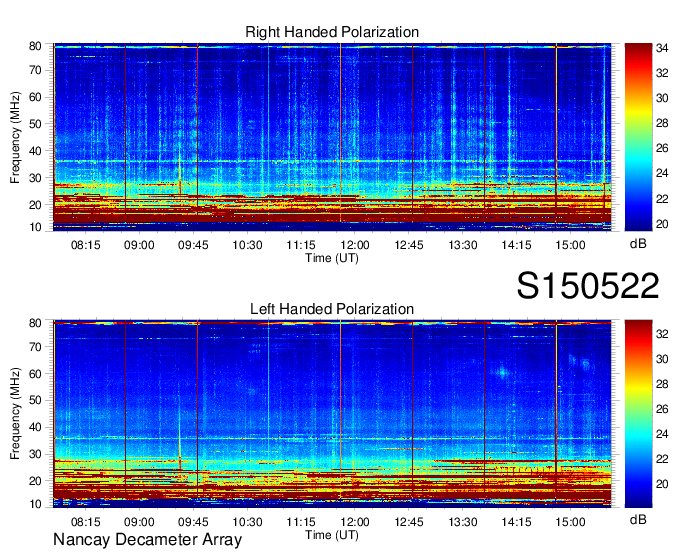Image resolution: width=680 pixels, height=552 pixels.
Task: Click the 12:45 time tick of the Left Handed plot
Action: point(409,522)
